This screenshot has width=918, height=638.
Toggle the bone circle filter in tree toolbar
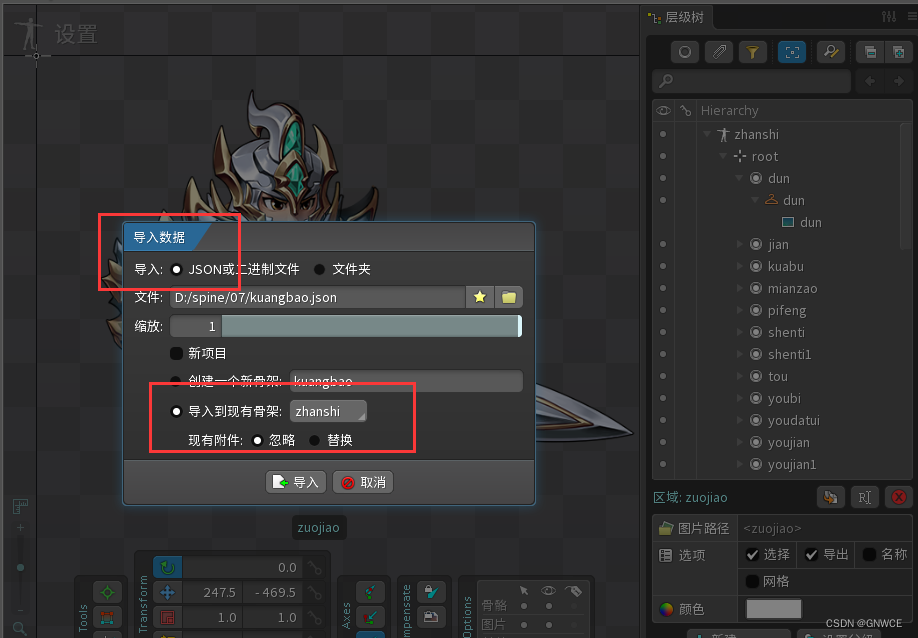pyautogui.click(x=684, y=52)
